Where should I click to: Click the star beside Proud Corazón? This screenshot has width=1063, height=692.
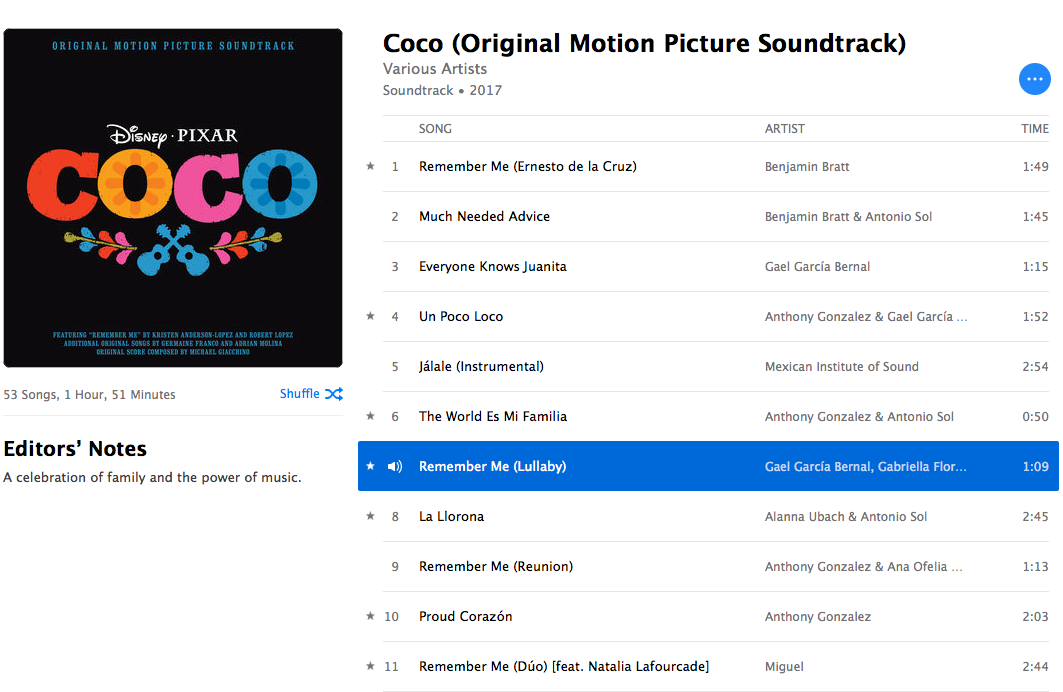[x=371, y=616]
